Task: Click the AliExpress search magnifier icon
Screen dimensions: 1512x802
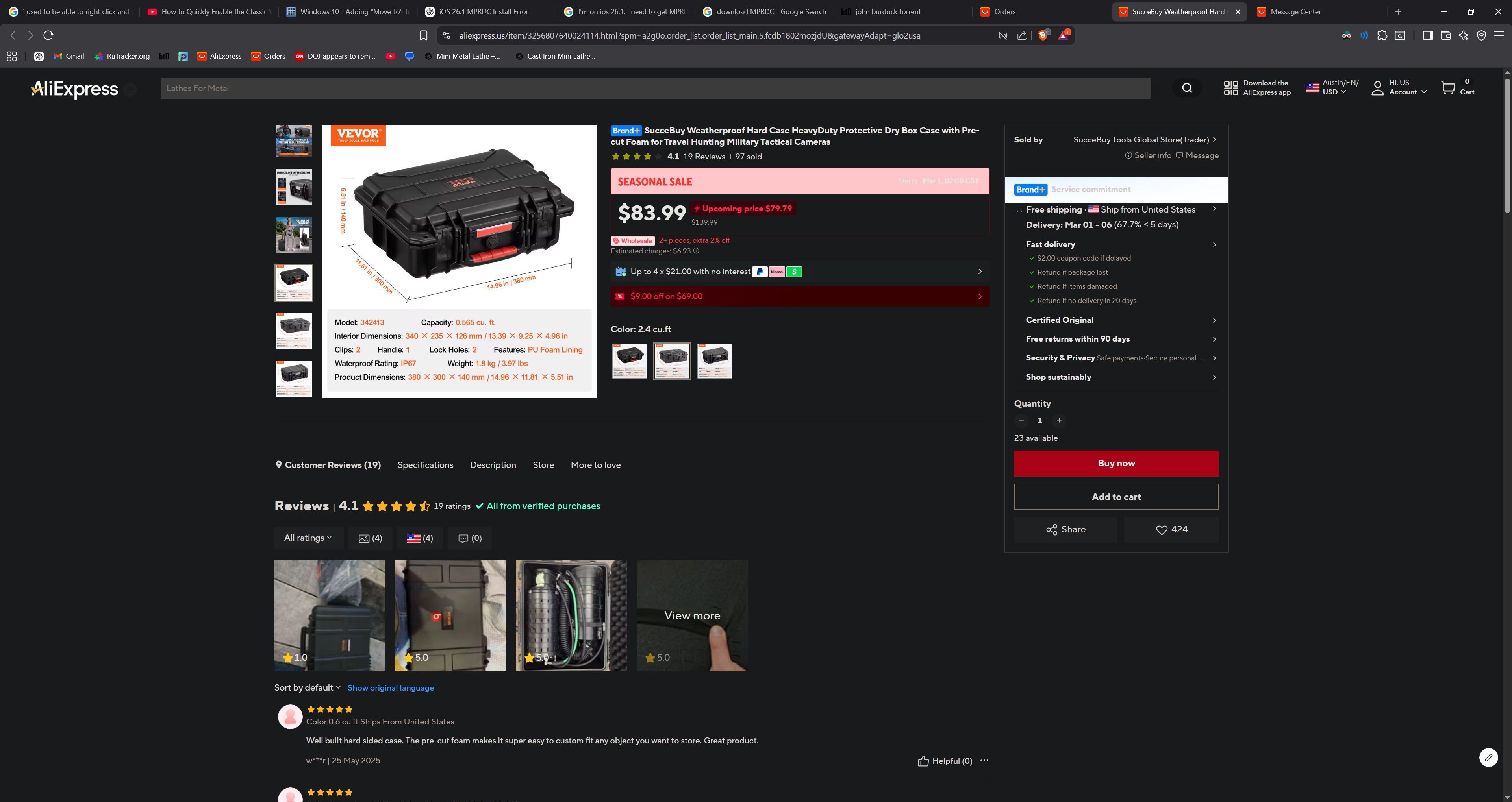Action: 1187,88
